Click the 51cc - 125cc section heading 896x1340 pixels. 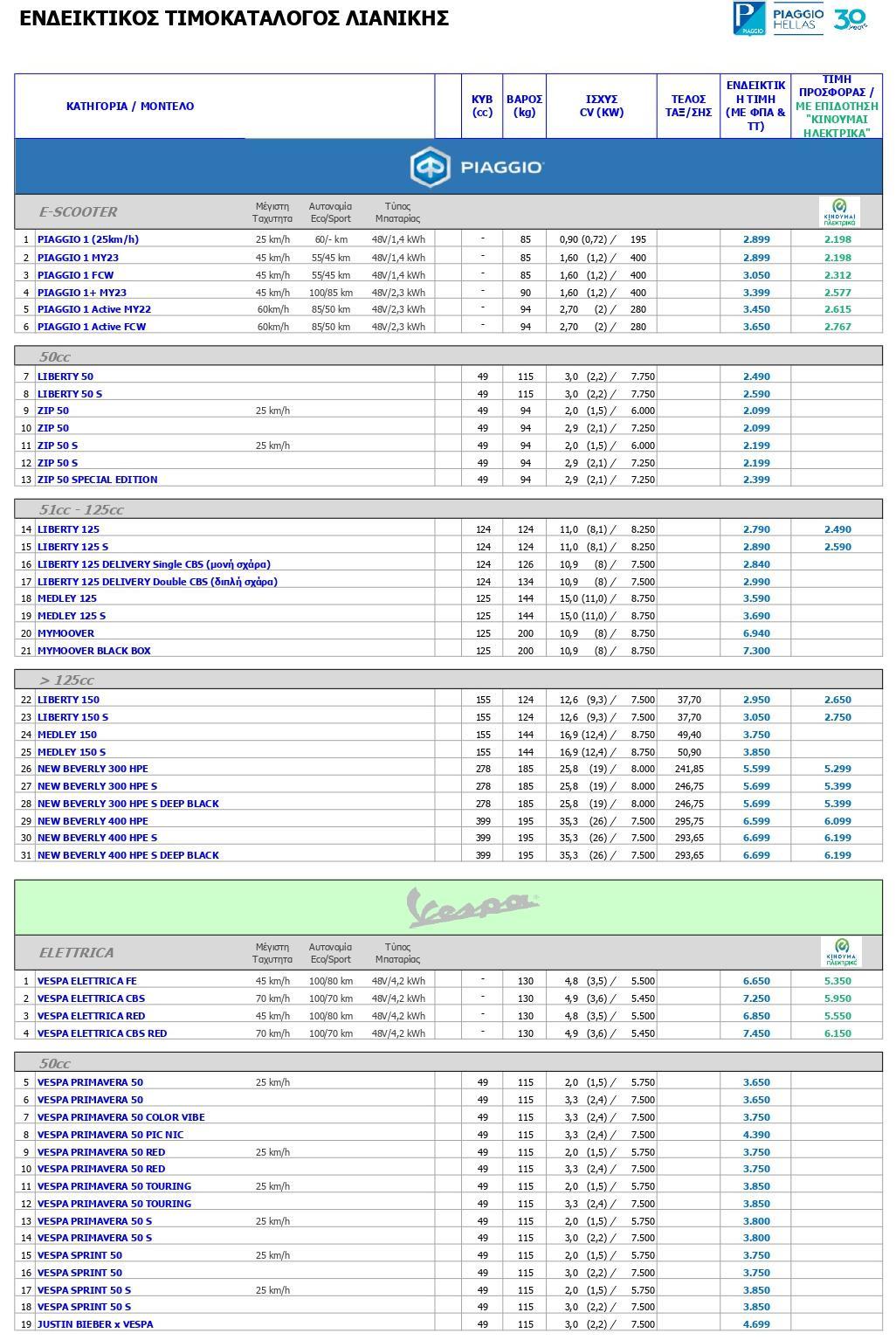point(81,510)
